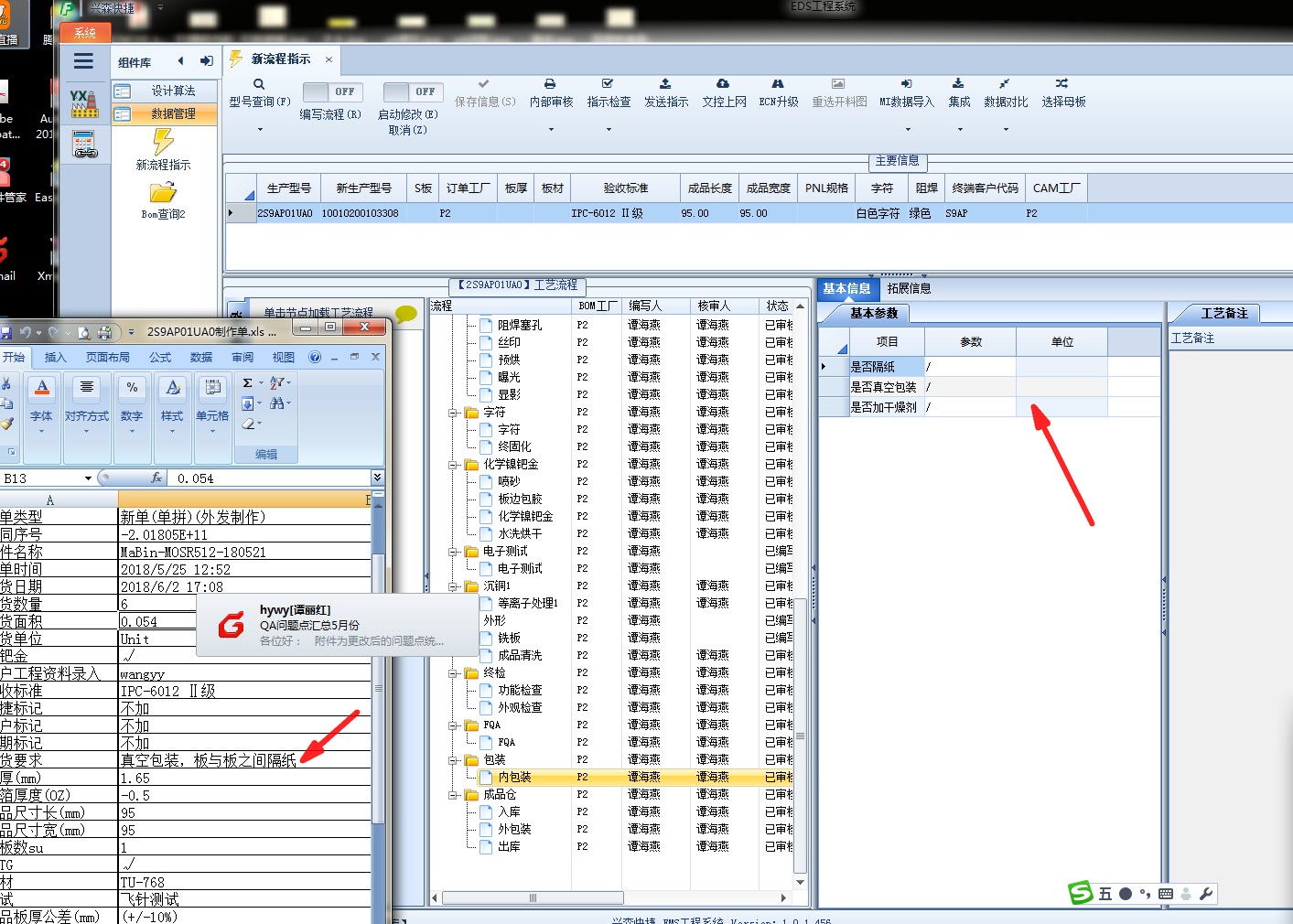Click the pin/dock icon beside 组件库
The image size is (1293, 924).
coord(207,61)
